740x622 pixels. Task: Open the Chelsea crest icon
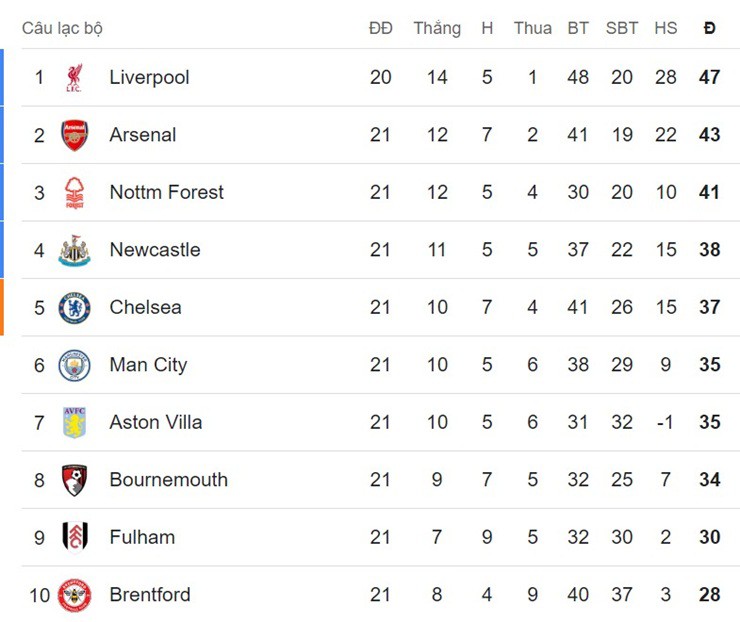coord(74,307)
